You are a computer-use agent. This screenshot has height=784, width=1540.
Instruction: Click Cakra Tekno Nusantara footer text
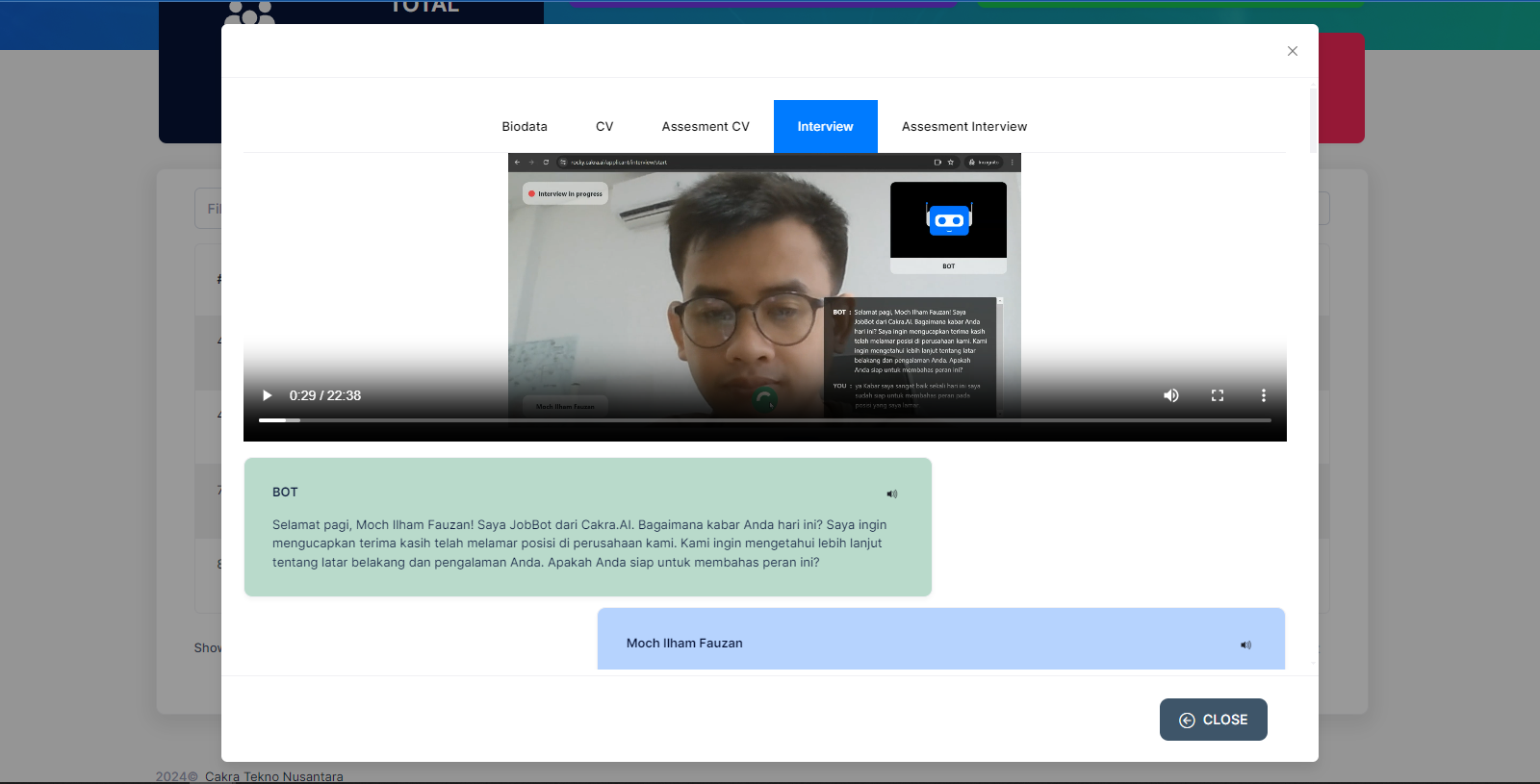pyautogui.click(x=273, y=776)
